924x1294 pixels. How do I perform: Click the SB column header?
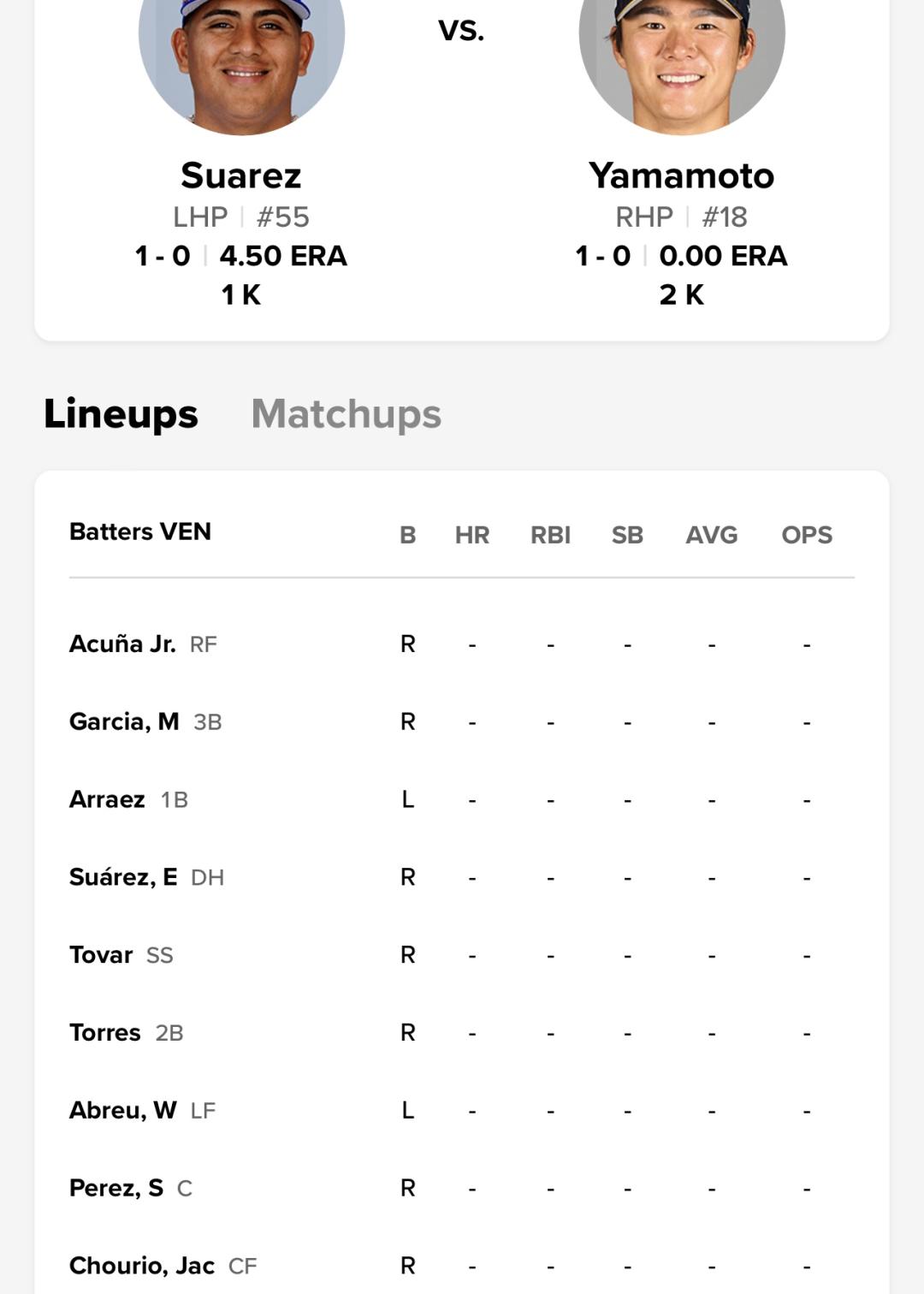[627, 535]
